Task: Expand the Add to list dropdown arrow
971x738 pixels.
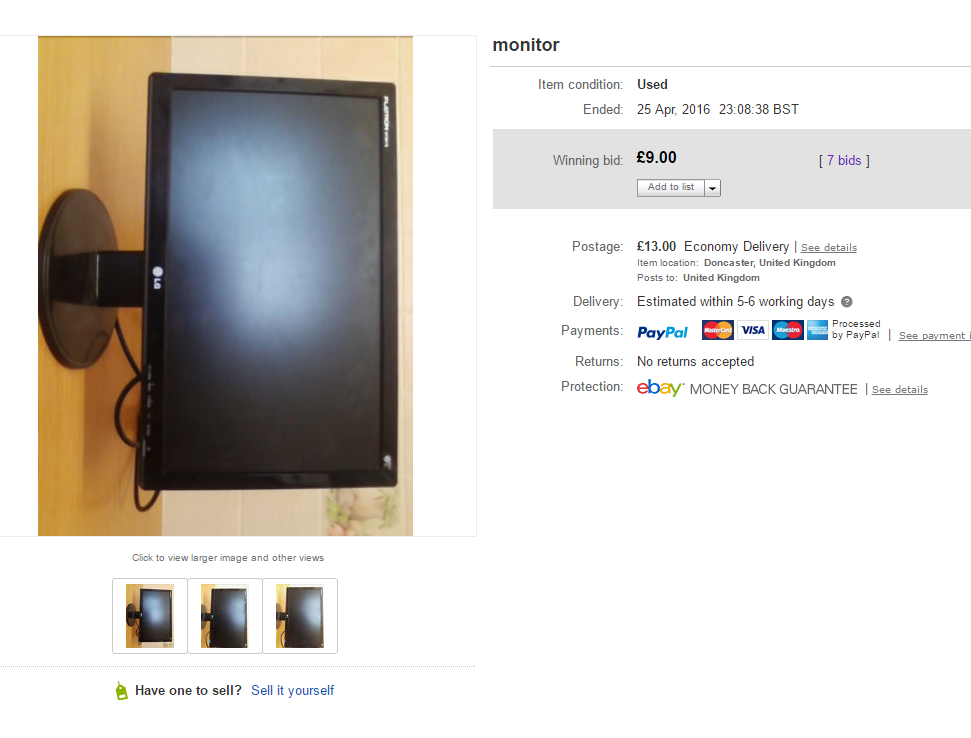Action: [x=713, y=188]
